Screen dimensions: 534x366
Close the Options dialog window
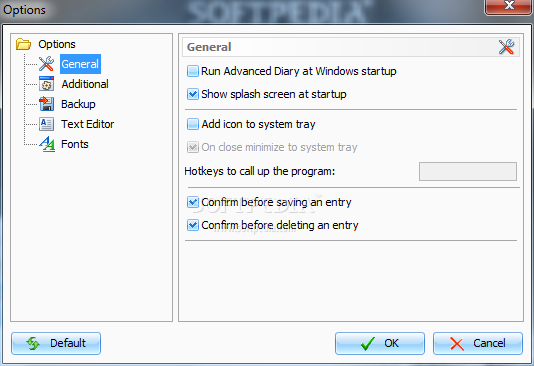tap(509, 6)
